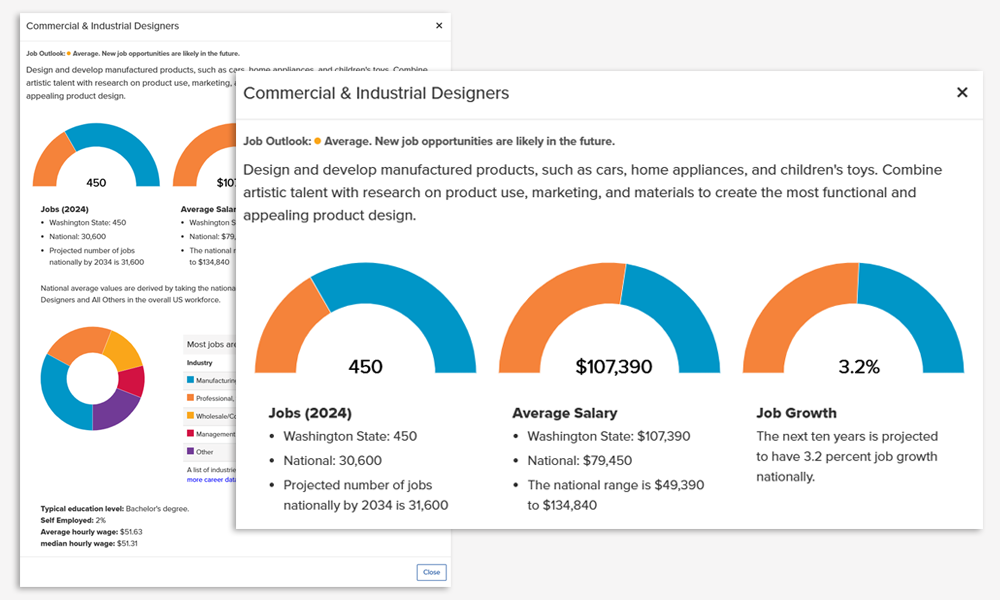Click the purple Other legend swatch
The image size is (1000, 600).
coord(191,452)
